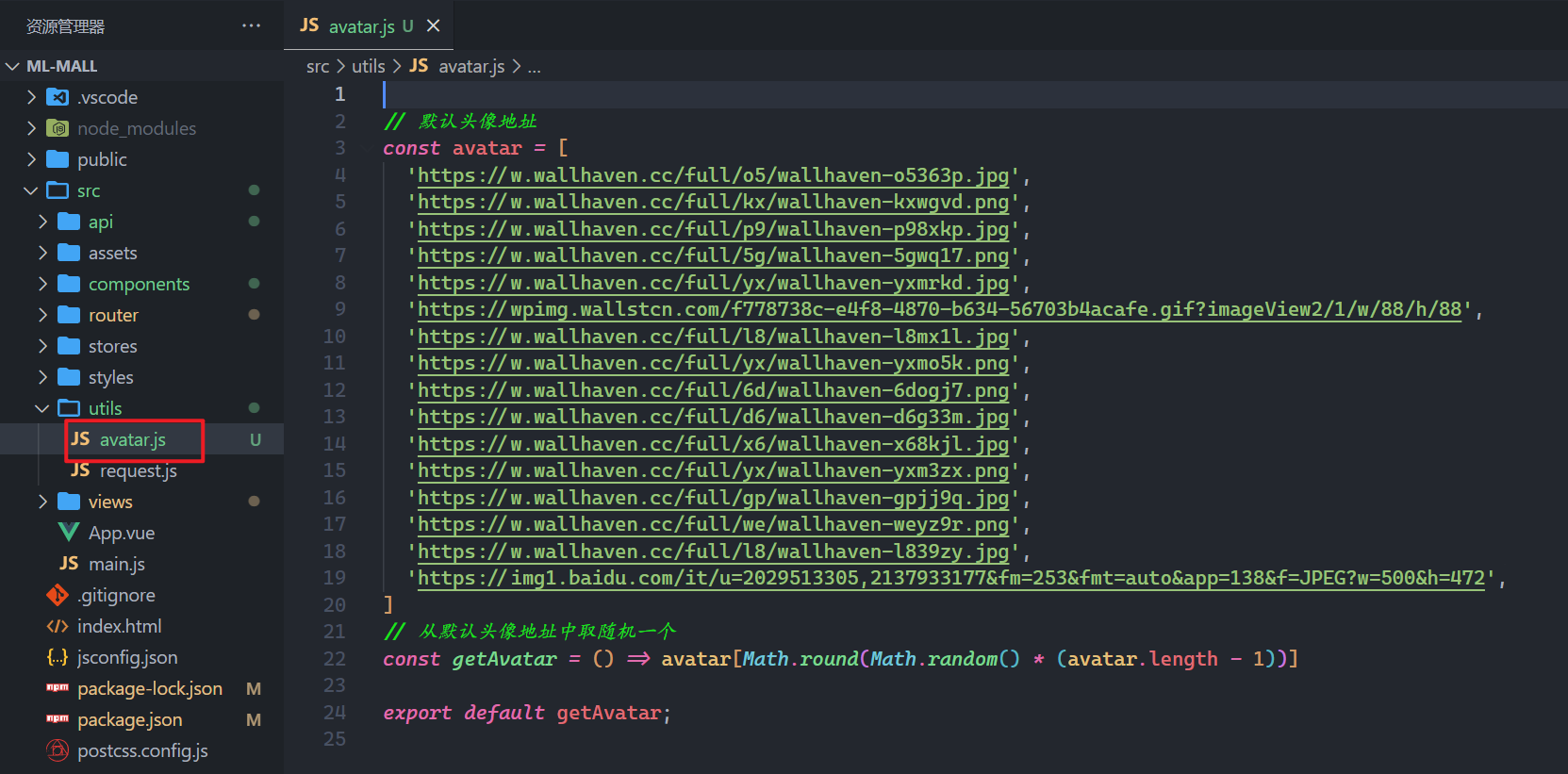The height and width of the screenshot is (774, 1568).
Task: Expand the components folder chevron
Action: point(42,284)
